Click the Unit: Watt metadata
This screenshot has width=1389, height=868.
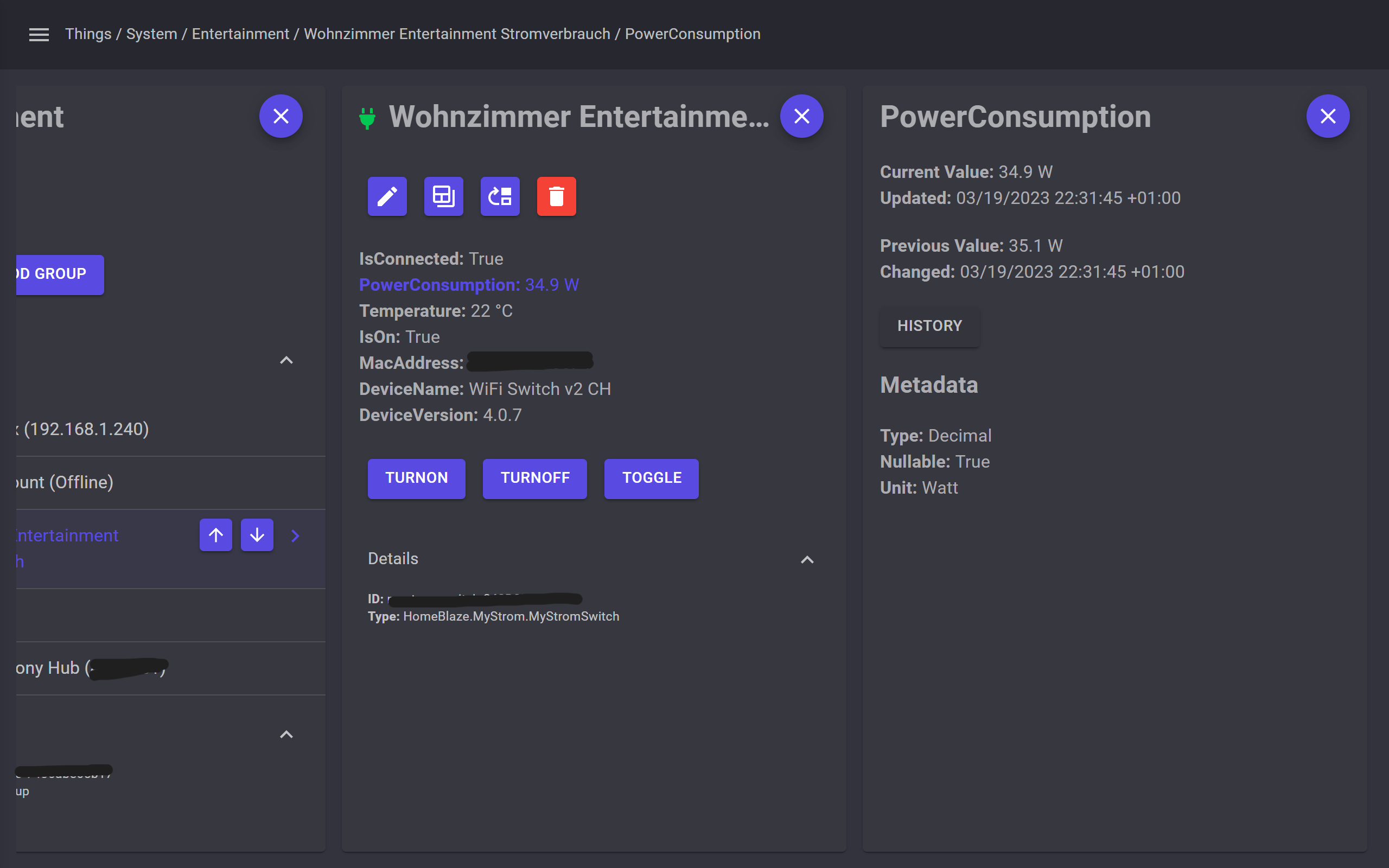pos(919,488)
